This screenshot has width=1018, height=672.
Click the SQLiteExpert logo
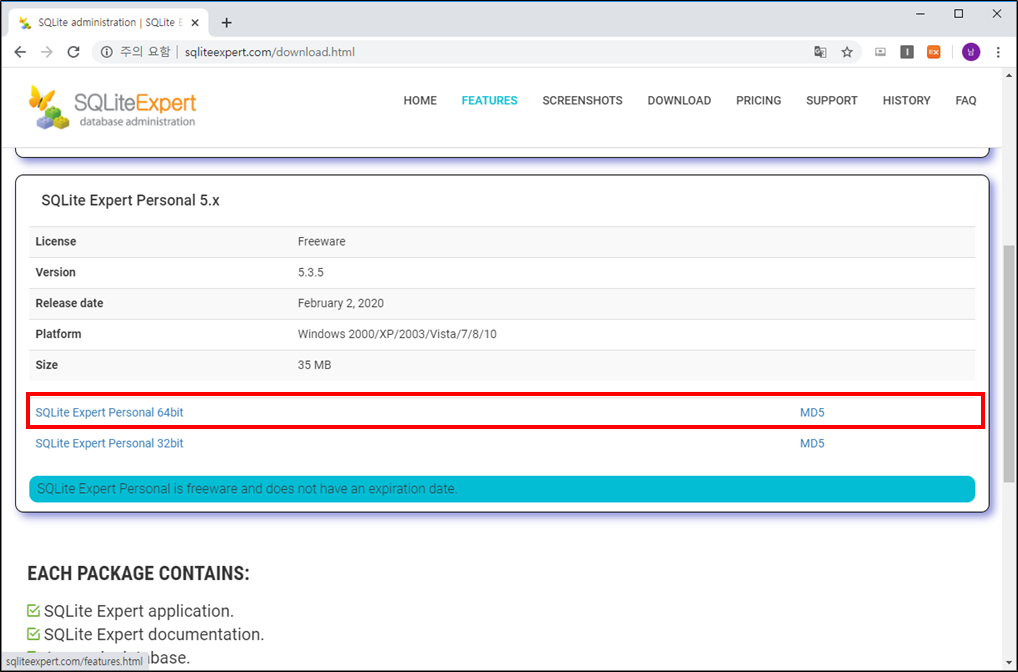[112, 107]
